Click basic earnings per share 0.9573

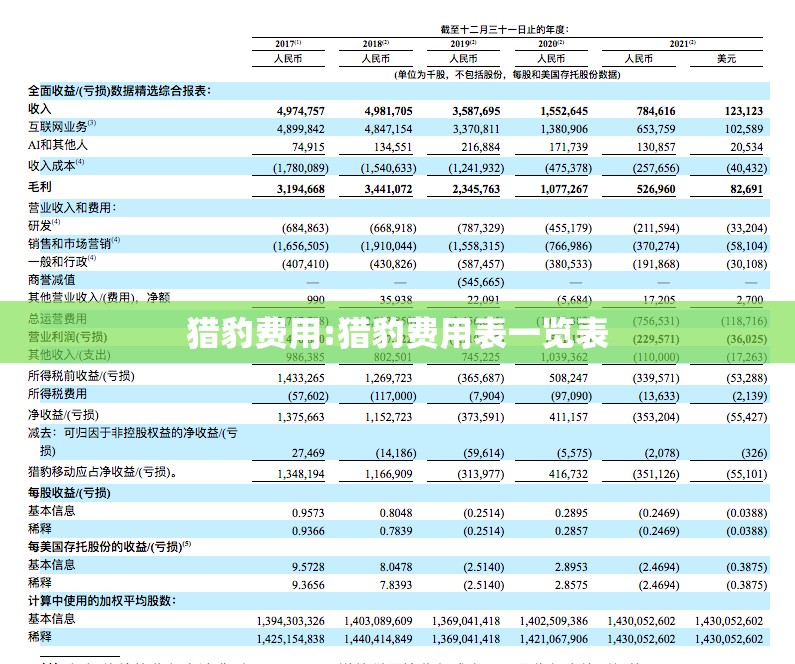pyautogui.click(x=308, y=513)
